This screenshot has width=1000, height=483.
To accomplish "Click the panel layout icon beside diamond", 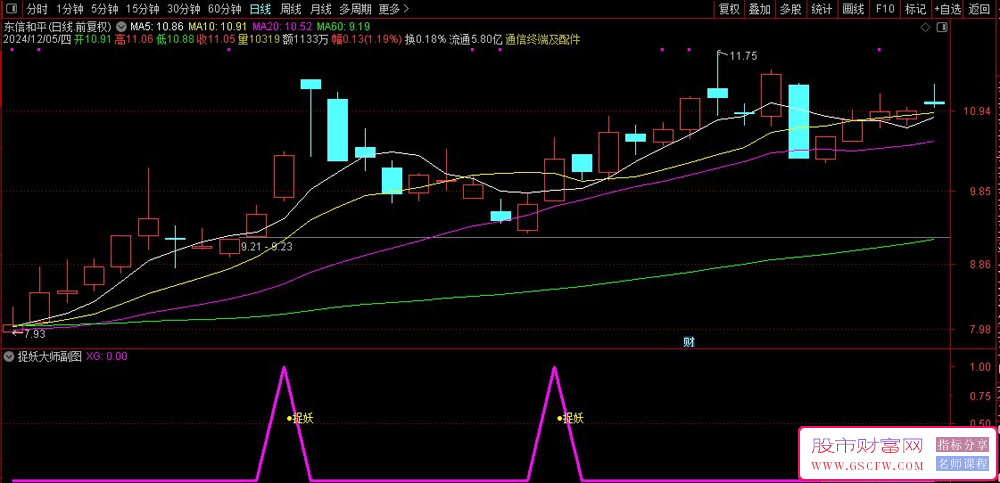I will tap(942, 27).
